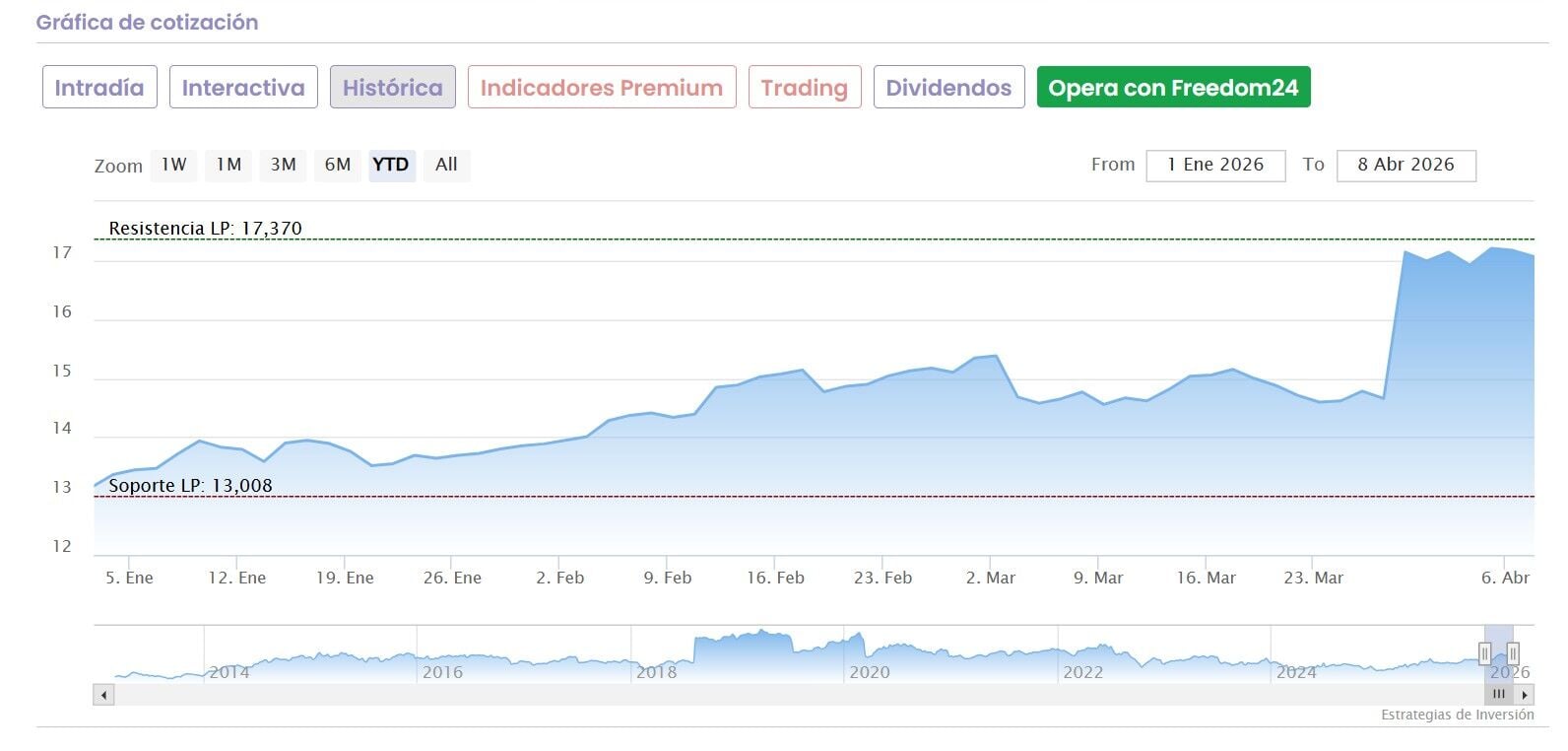Image resolution: width=1568 pixels, height=751 pixels.
Task: Switch to the Interactiva tab
Action: coord(243,88)
